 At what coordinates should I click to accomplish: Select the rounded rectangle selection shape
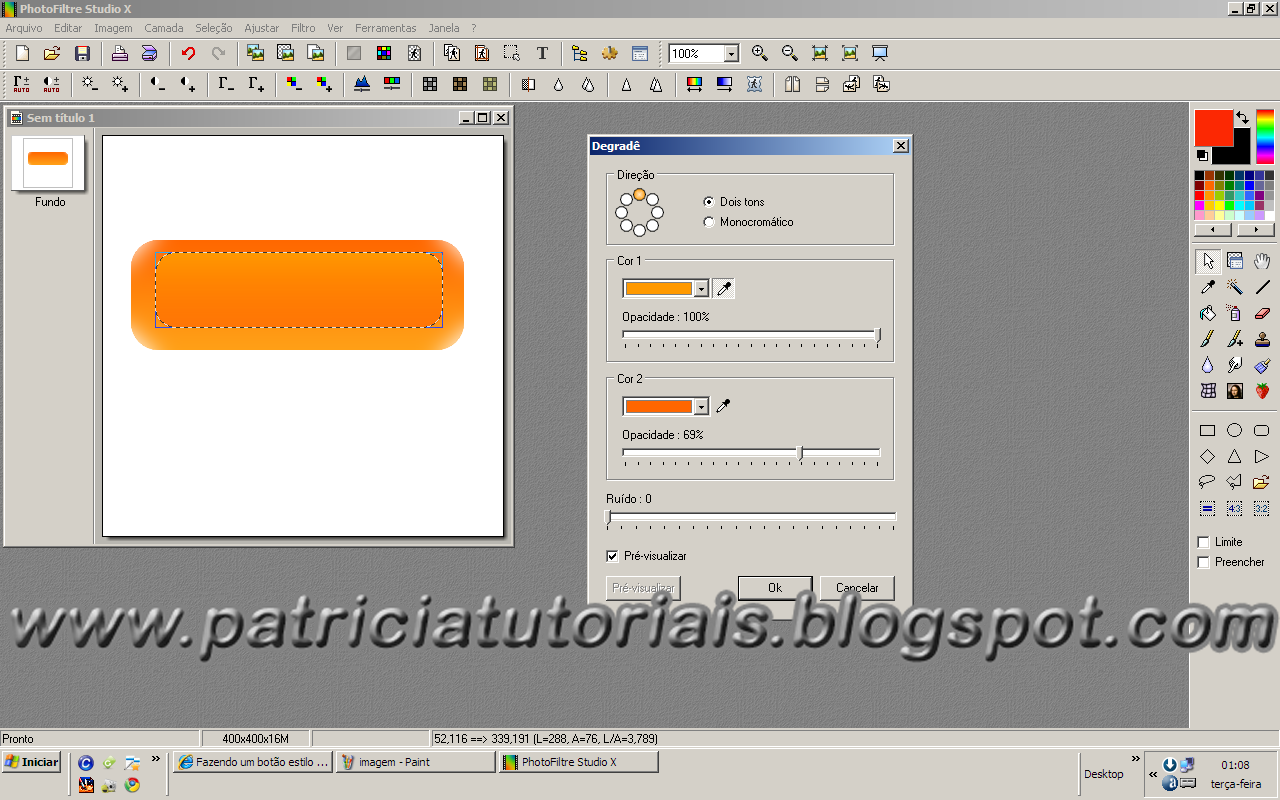(1262, 430)
